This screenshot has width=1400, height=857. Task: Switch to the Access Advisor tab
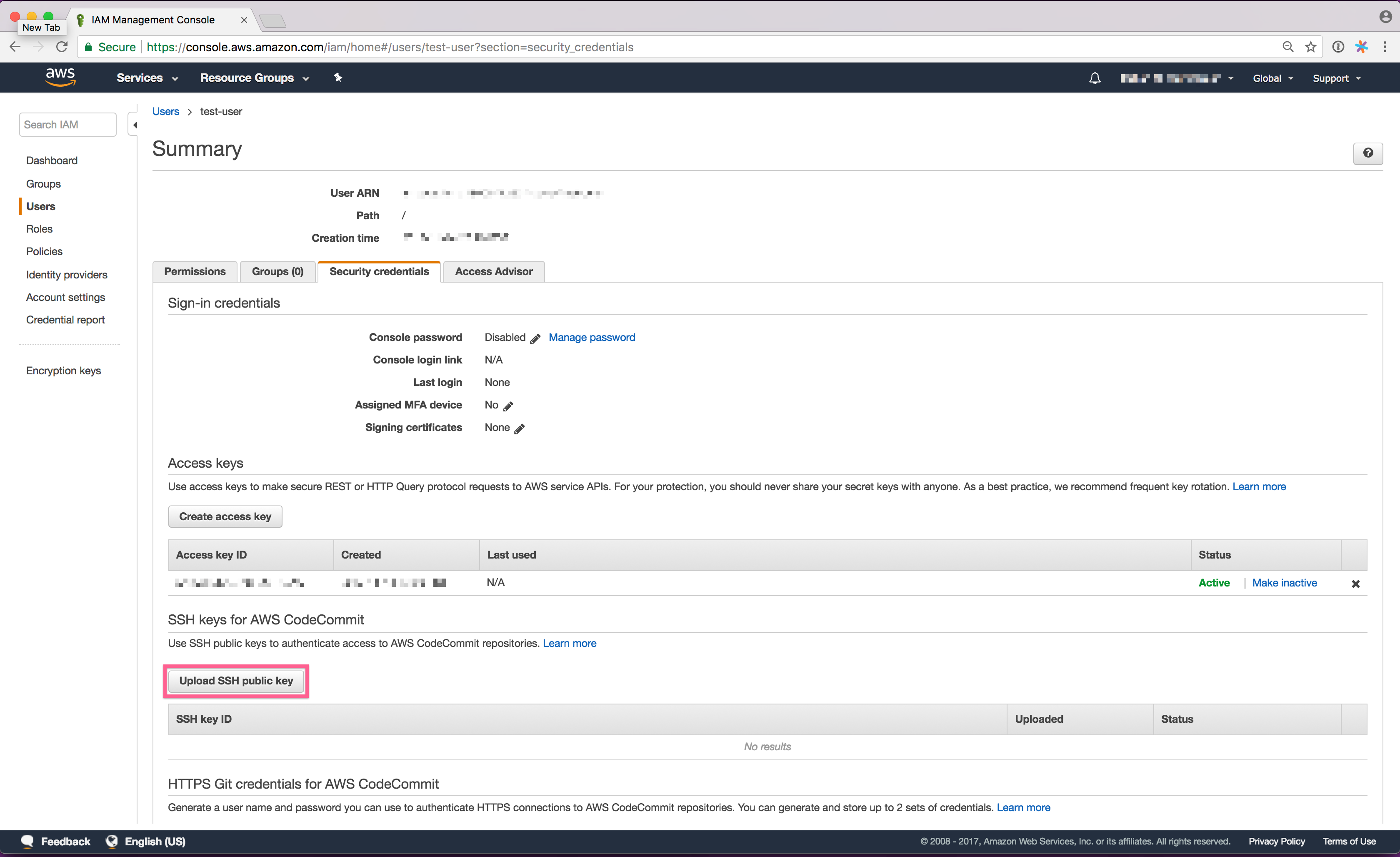pos(493,271)
